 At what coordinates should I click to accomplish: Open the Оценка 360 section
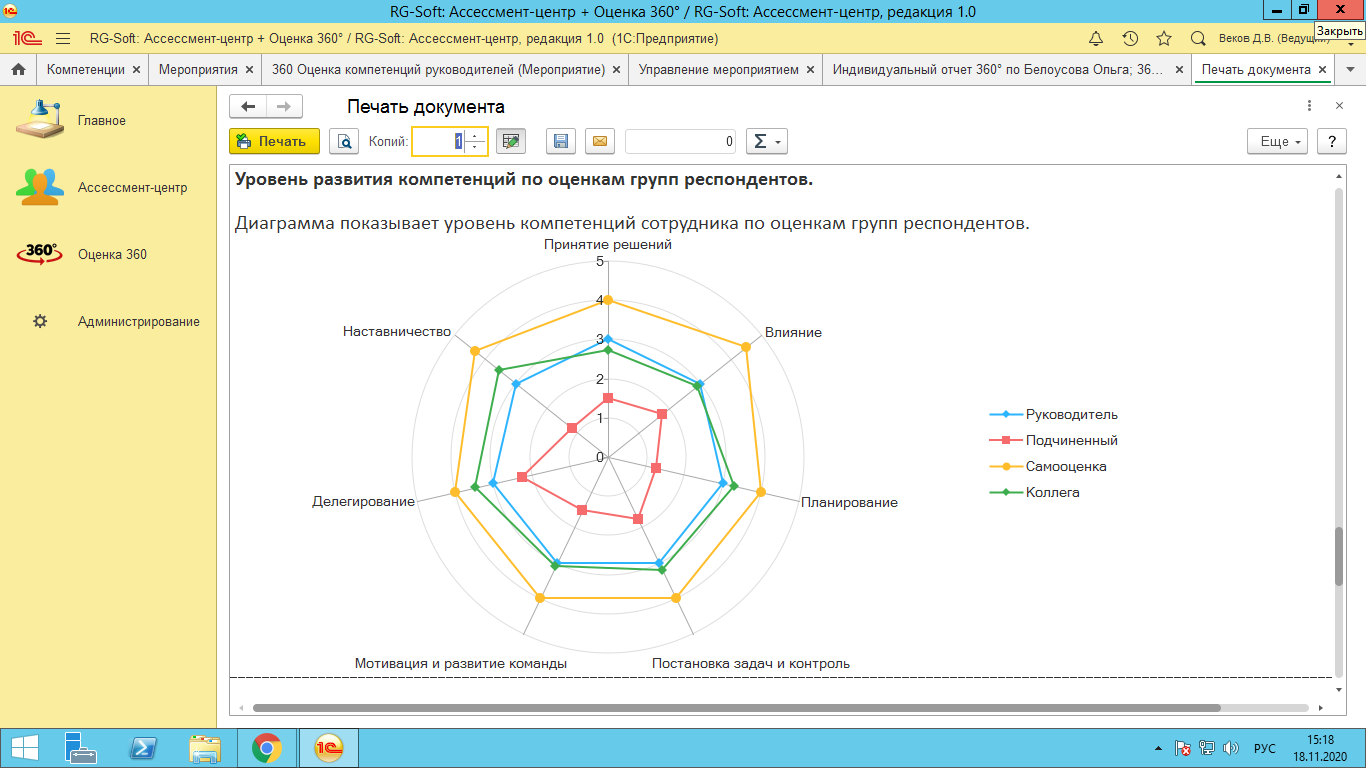(x=108, y=254)
